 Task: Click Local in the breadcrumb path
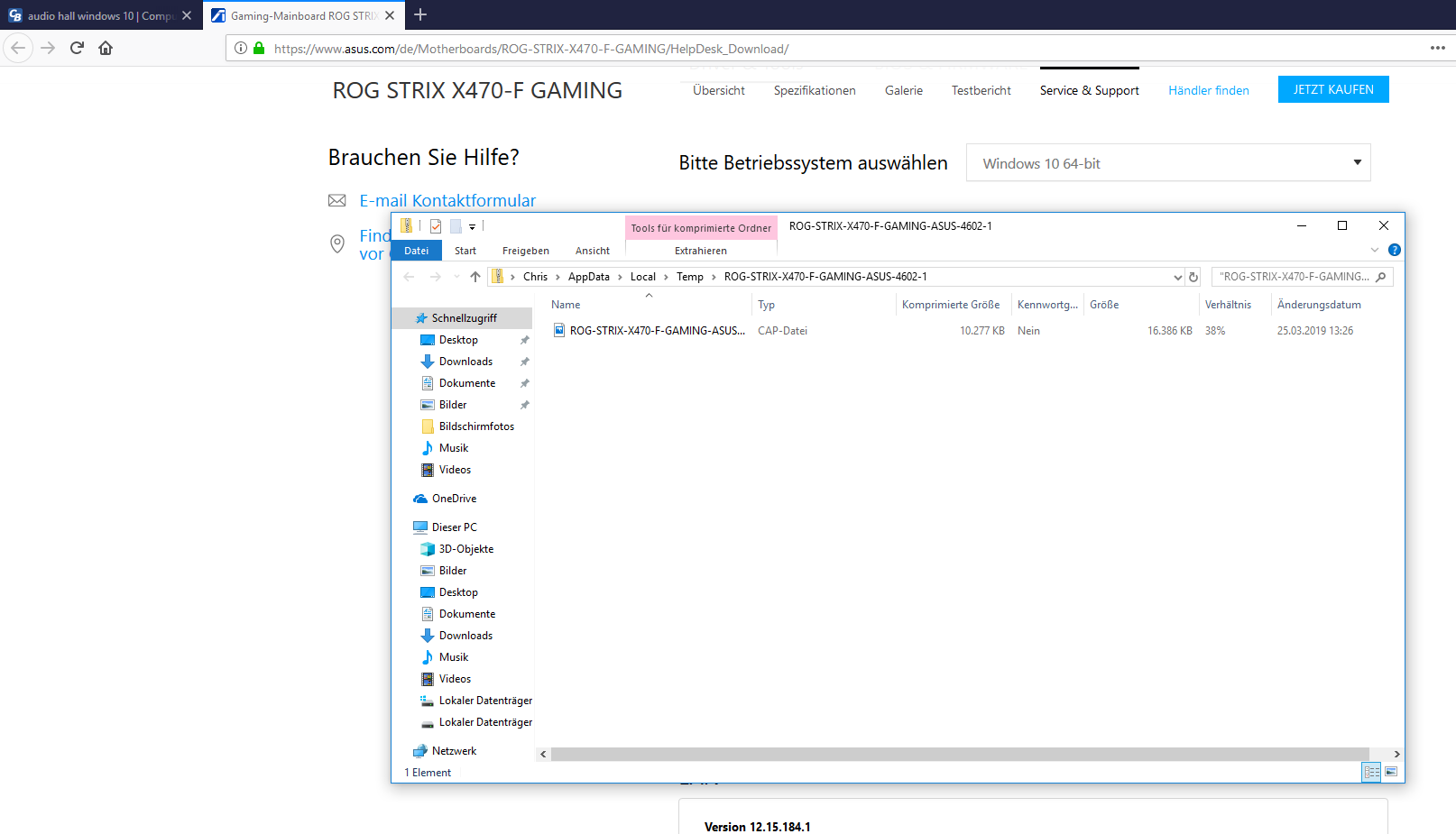tap(643, 277)
